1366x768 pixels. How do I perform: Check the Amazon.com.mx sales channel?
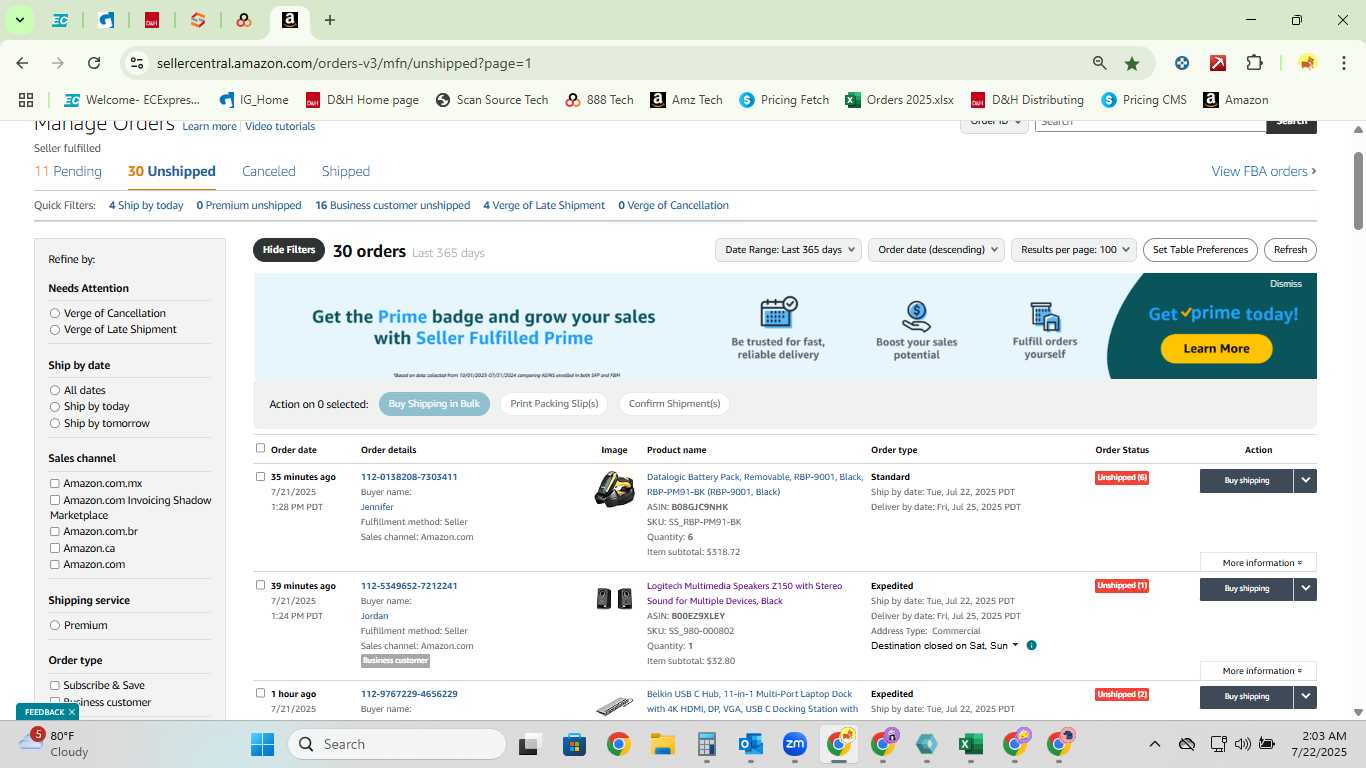(x=55, y=483)
